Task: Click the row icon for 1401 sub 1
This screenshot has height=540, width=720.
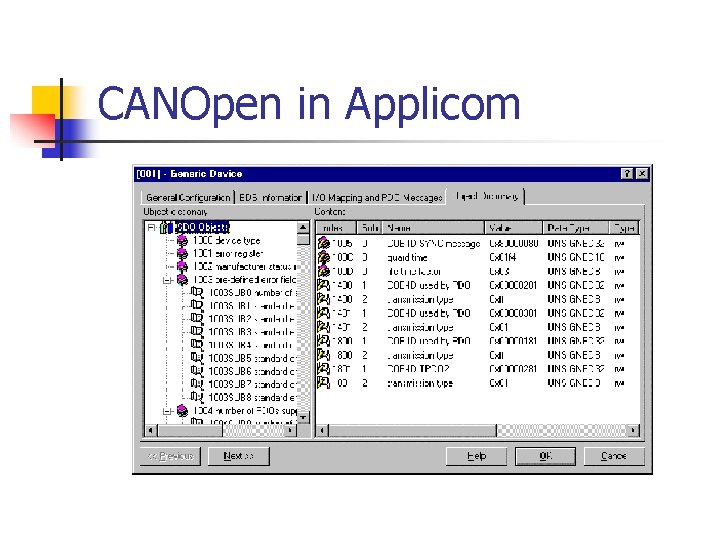Action: click(x=324, y=313)
